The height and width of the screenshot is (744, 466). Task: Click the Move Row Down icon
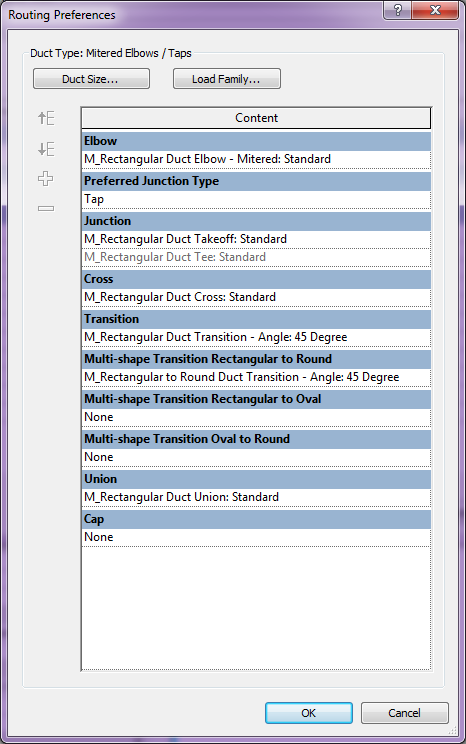46,149
